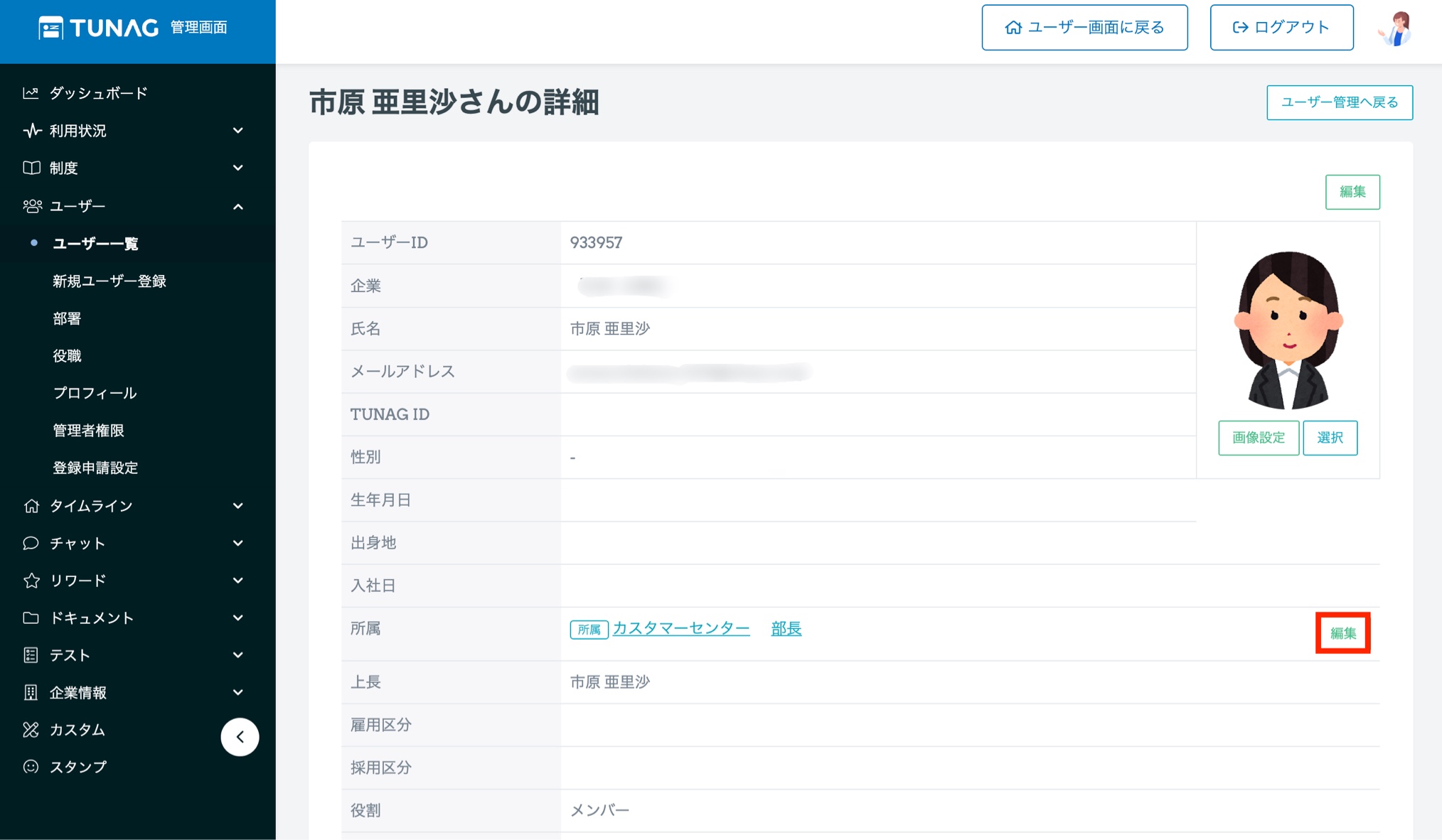Viewport: 1442px width, 840px height.
Task: Click 編集 in the 所属 row
Action: click(1342, 633)
